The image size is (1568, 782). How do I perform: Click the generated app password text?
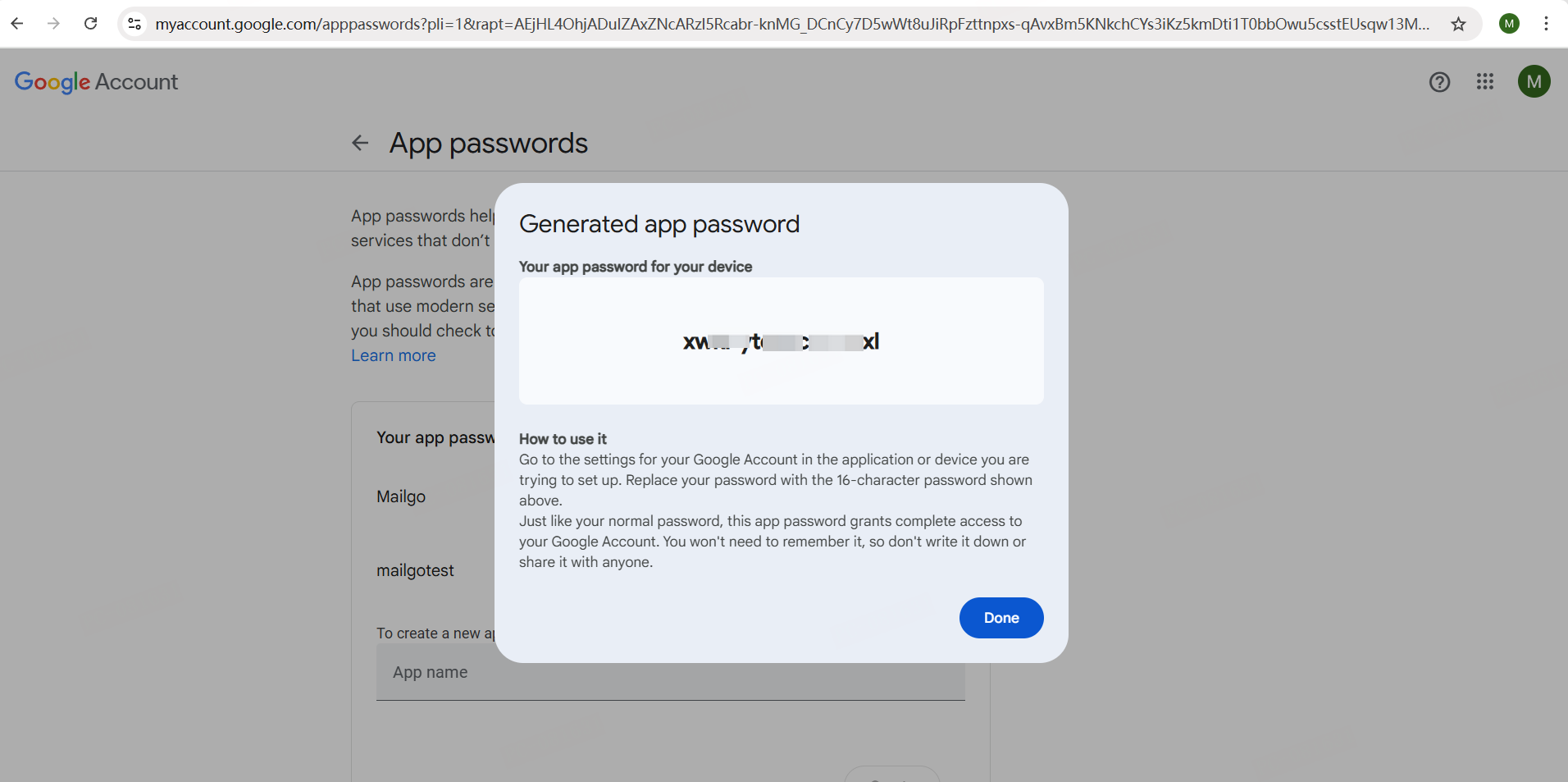point(781,341)
